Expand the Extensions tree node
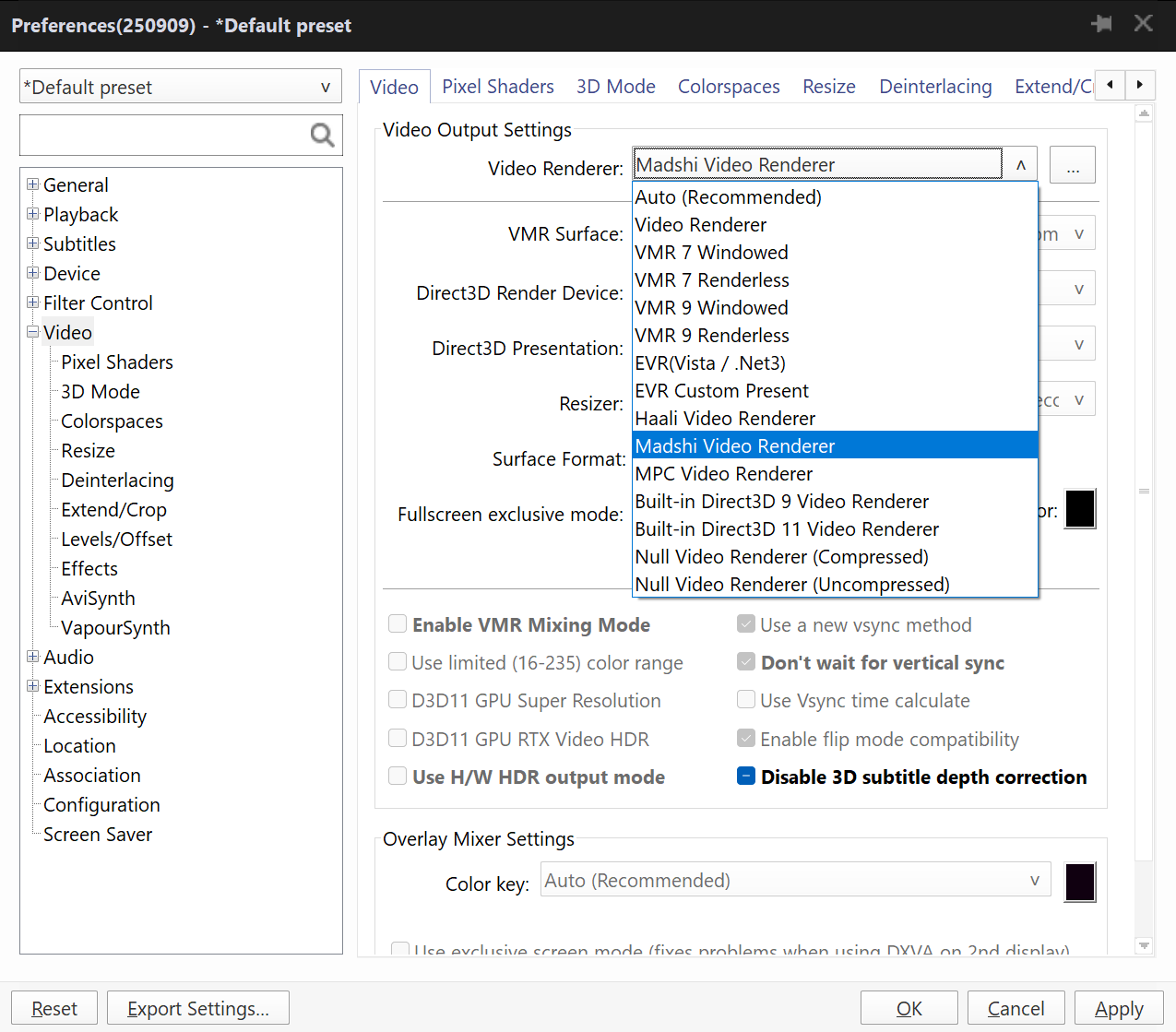 (x=33, y=686)
